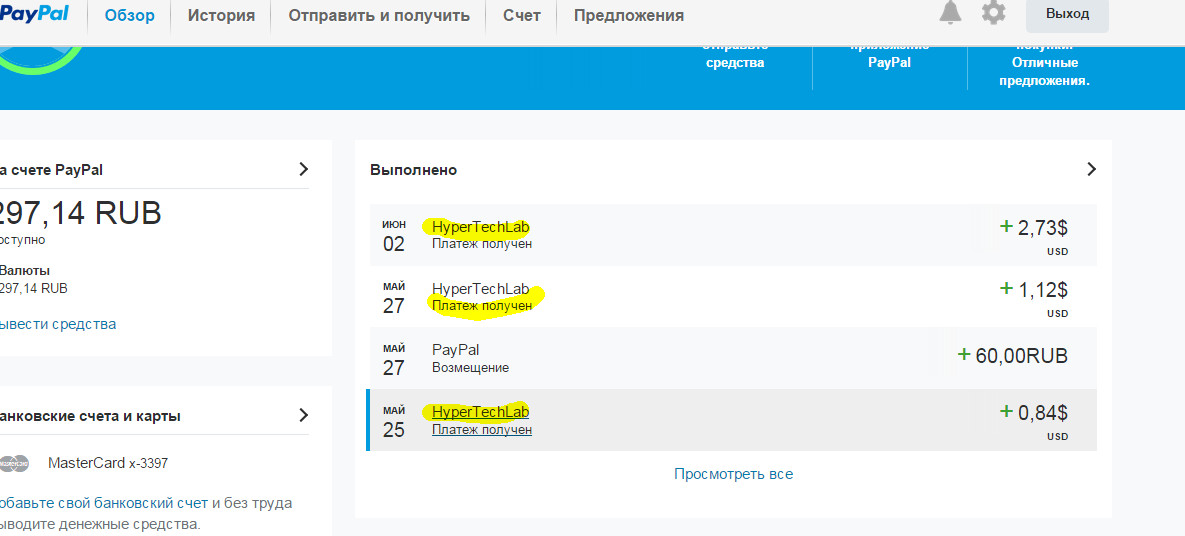Click the + 60,00RUB amount

pyautogui.click(x=1013, y=355)
